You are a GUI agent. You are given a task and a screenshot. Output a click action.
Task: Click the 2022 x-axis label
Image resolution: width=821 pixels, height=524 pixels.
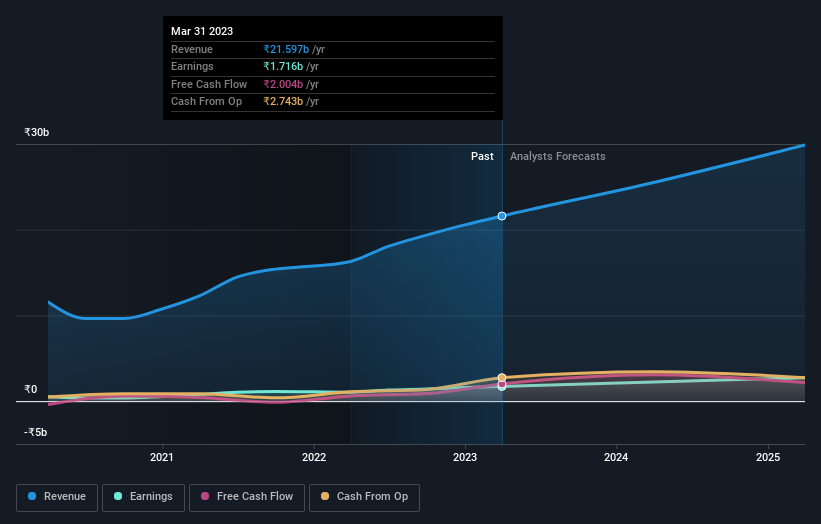tap(314, 457)
